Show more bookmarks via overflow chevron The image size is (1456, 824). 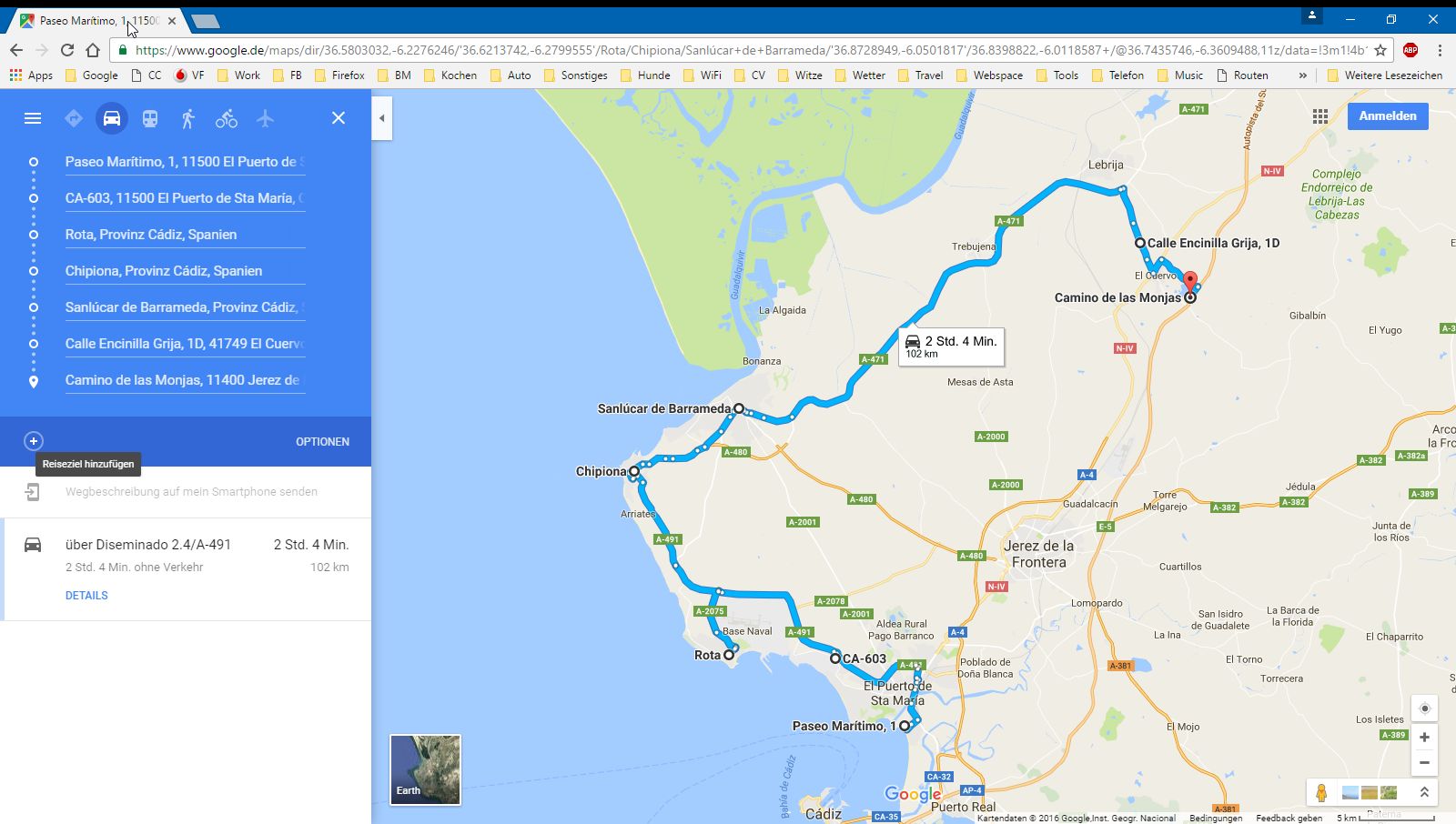point(1302,75)
